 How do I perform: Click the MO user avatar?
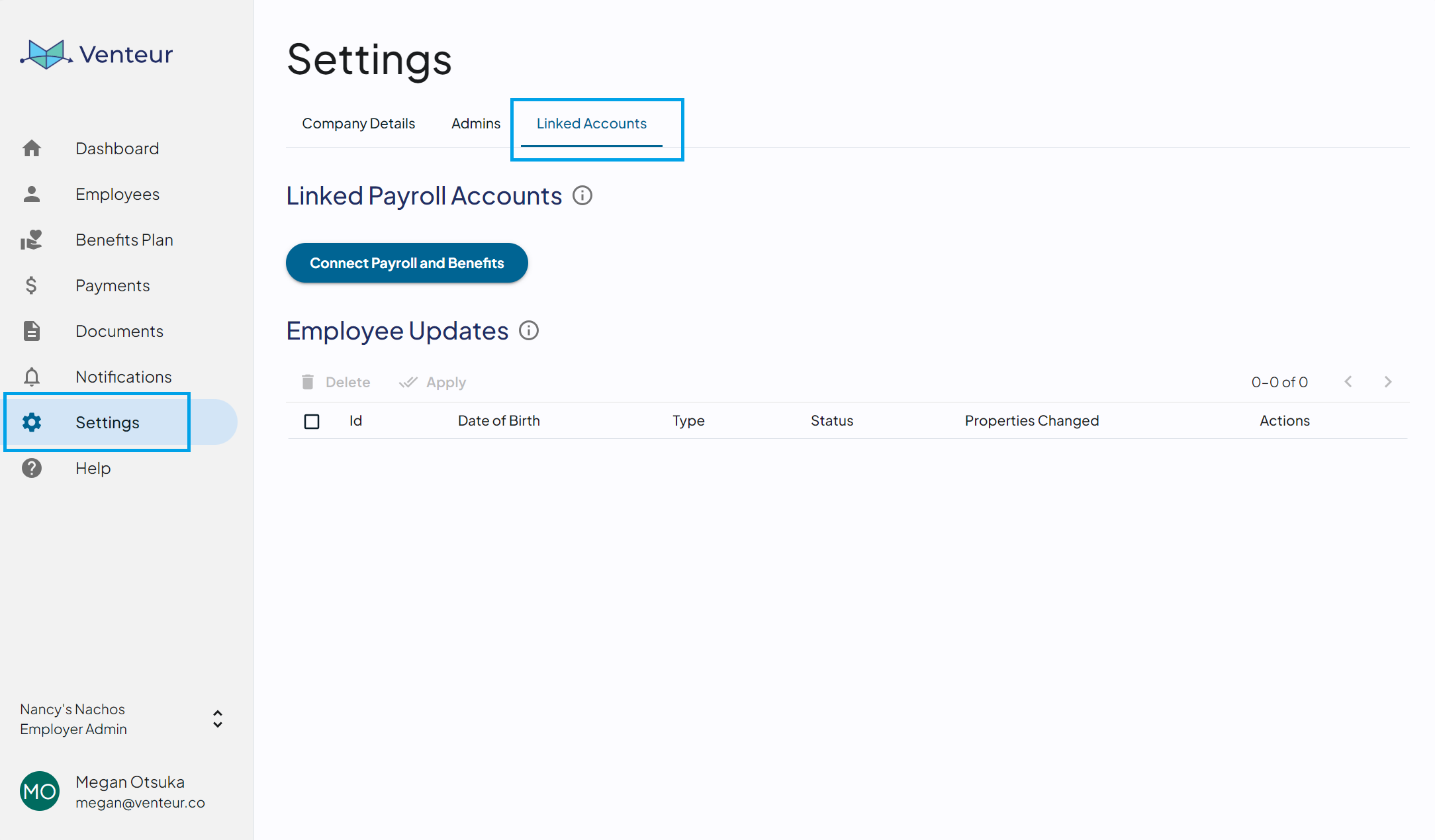point(40,791)
